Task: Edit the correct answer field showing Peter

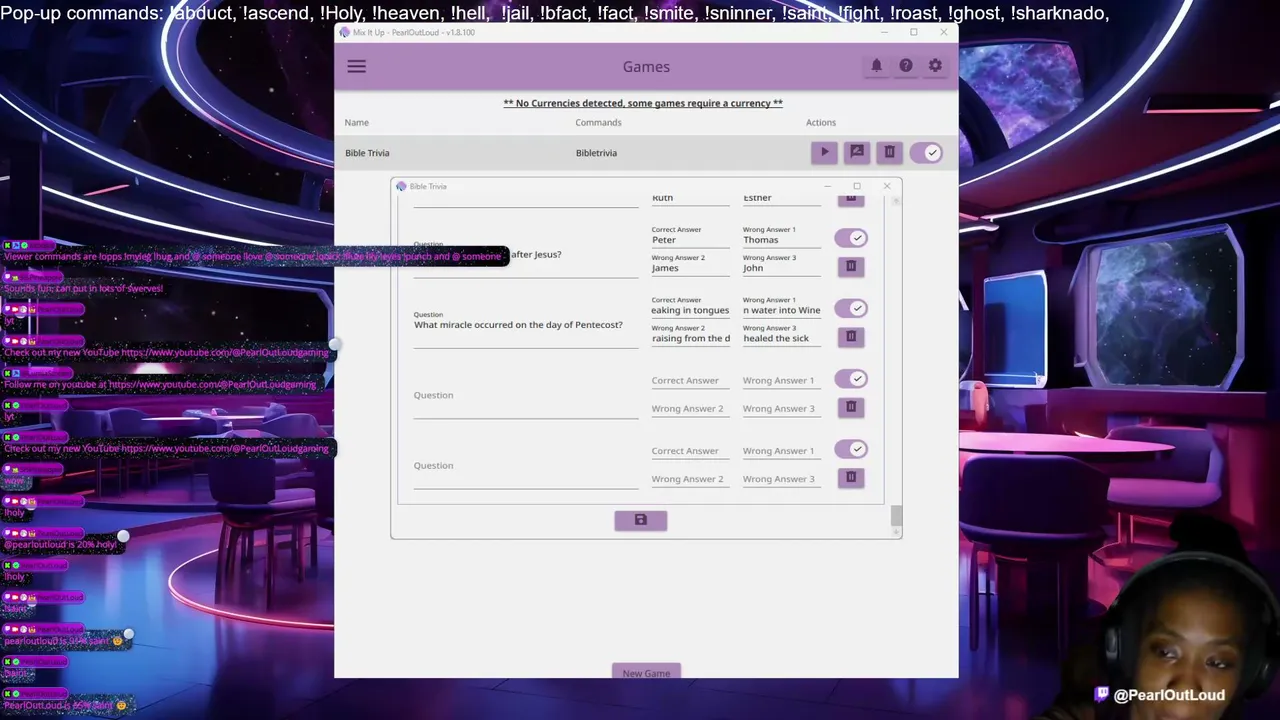Action: point(690,236)
